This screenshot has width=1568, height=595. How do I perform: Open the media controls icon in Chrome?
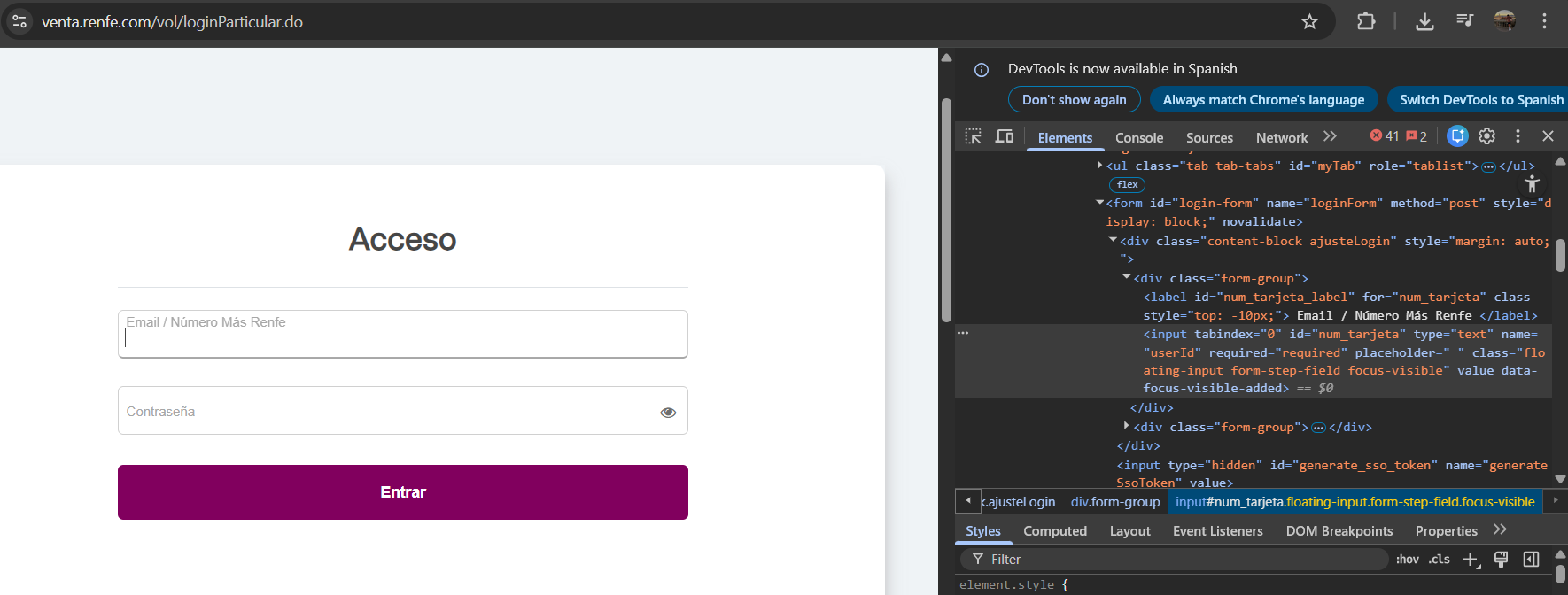(x=1465, y=21)
